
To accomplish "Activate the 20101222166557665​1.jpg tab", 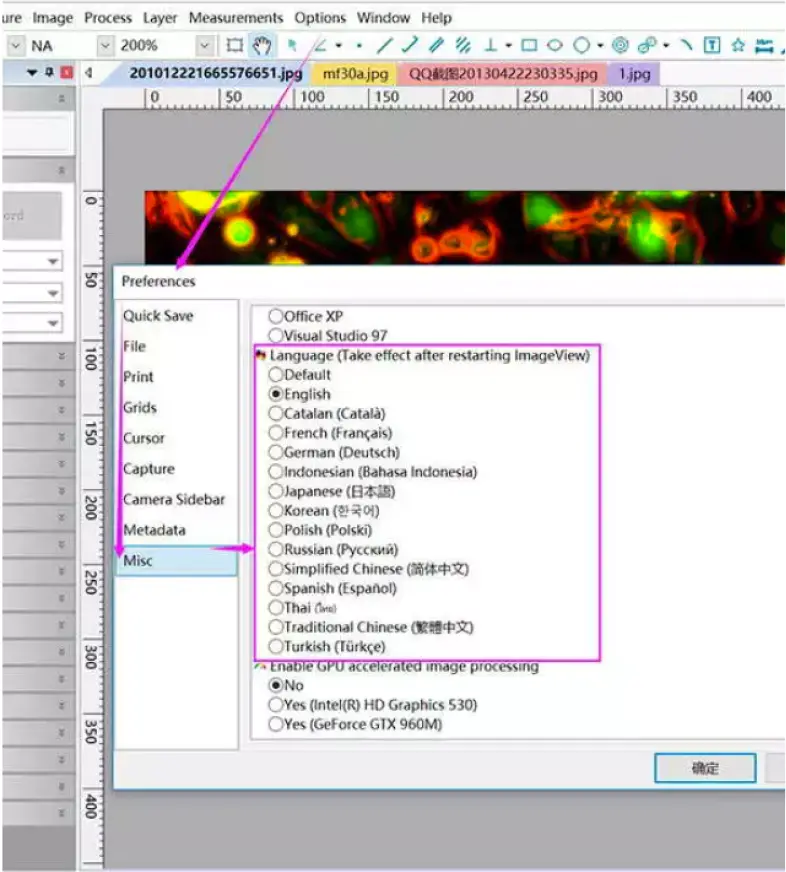I will (x=216, y=74).
